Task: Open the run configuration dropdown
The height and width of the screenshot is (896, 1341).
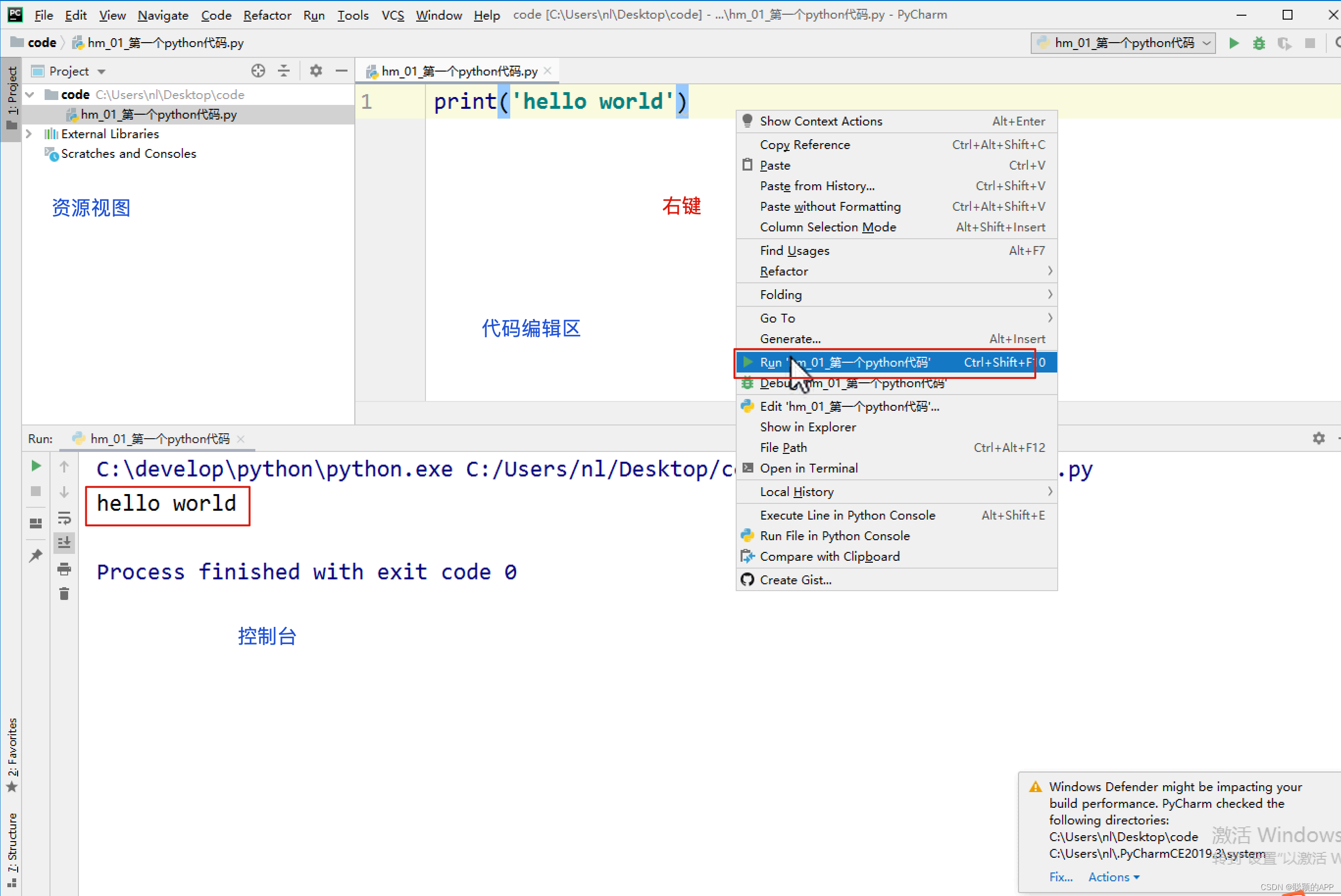Action: tap(1123, 43)
